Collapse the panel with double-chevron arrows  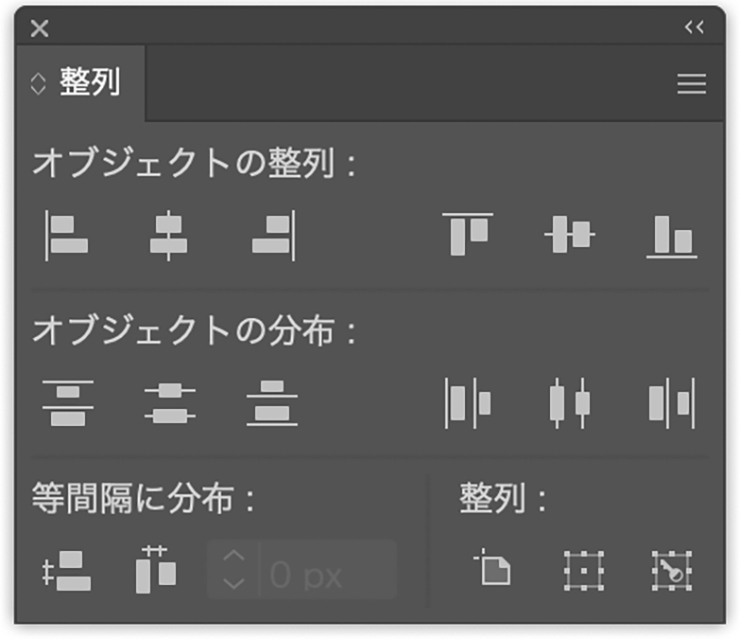694,28
